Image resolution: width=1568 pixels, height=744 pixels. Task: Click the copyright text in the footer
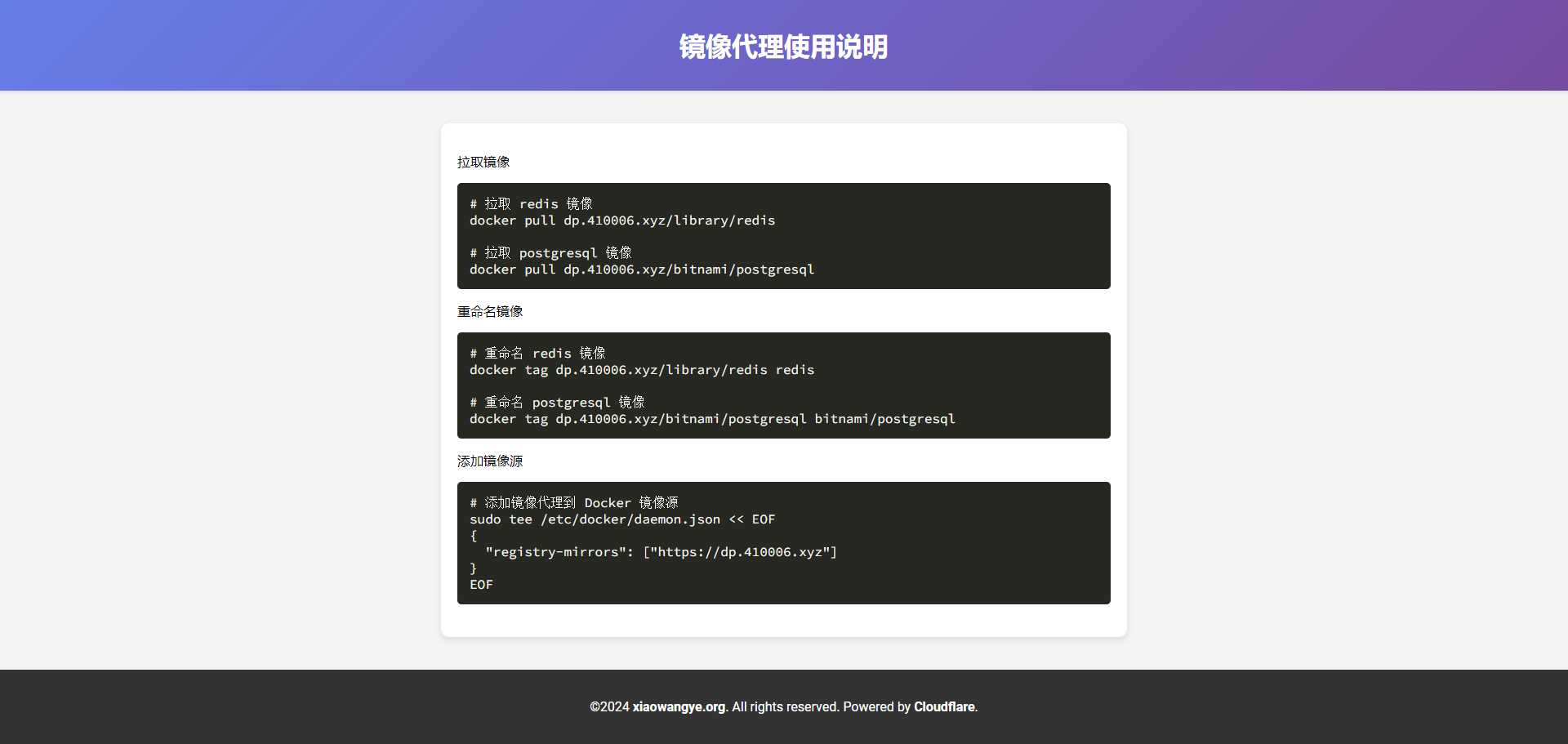coord(783,706)
